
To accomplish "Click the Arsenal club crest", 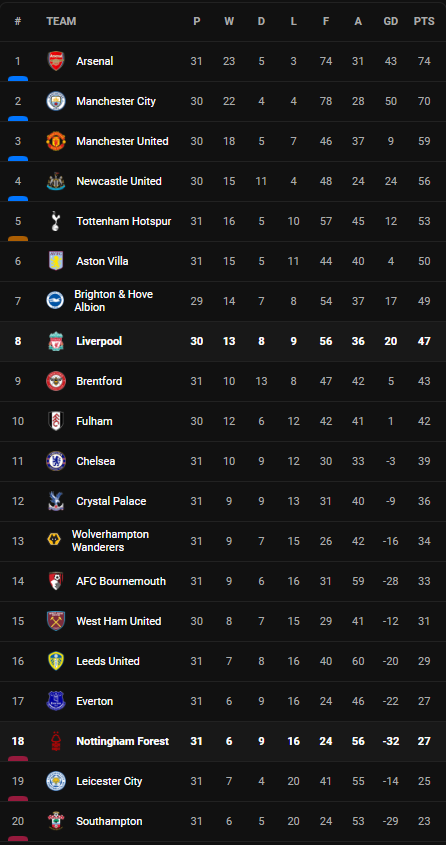I will [55, 61].
